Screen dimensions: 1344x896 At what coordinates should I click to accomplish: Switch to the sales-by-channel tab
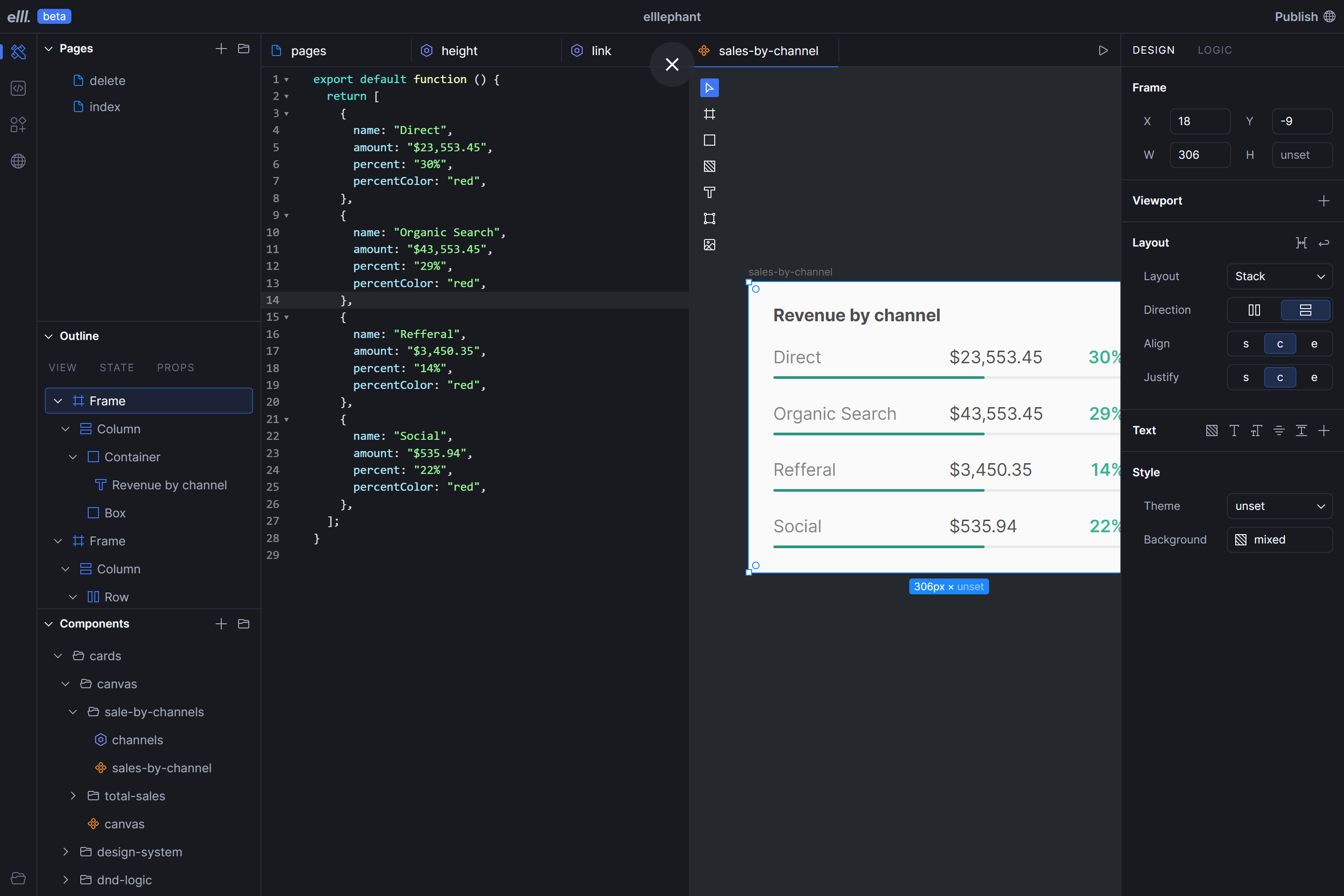767,51
